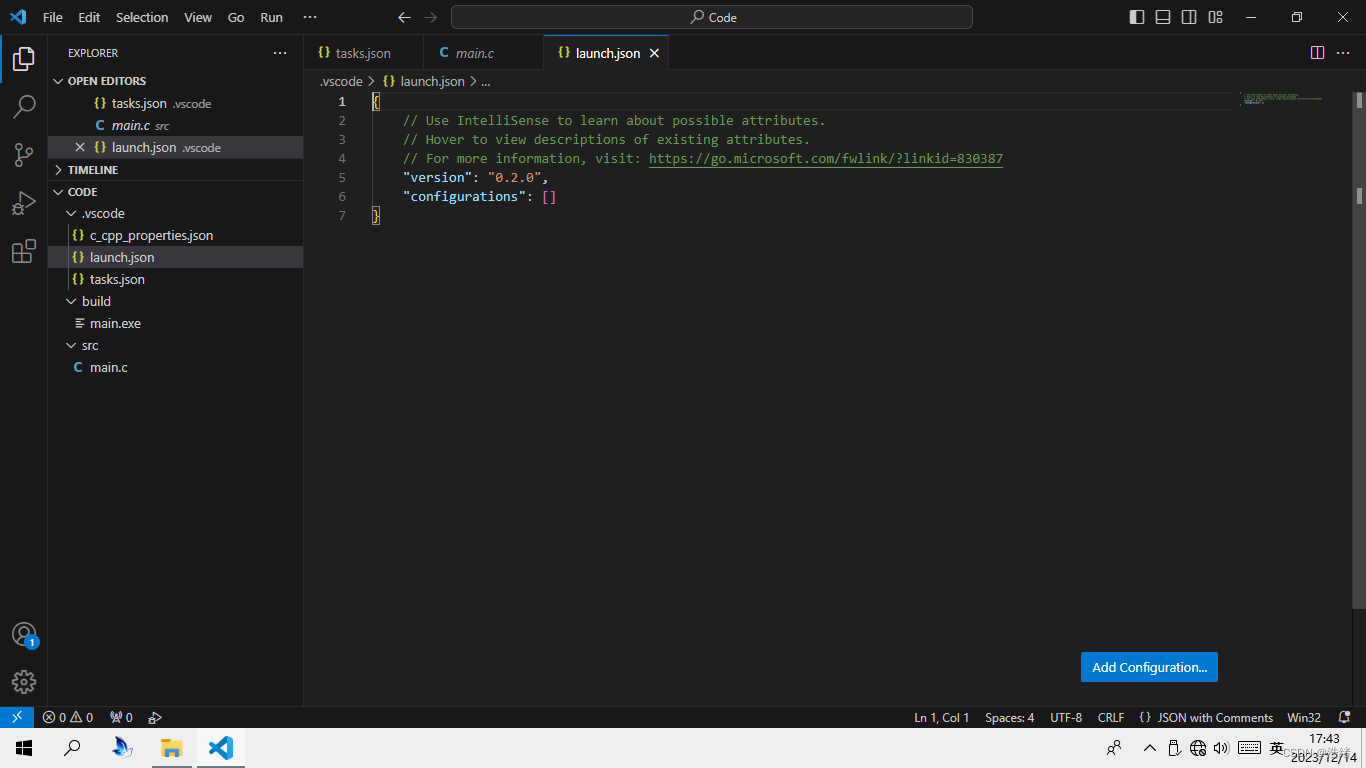Viewport: 1366px width, 768px height.
Task: Open the Extensions view
Action: (24, 252)
